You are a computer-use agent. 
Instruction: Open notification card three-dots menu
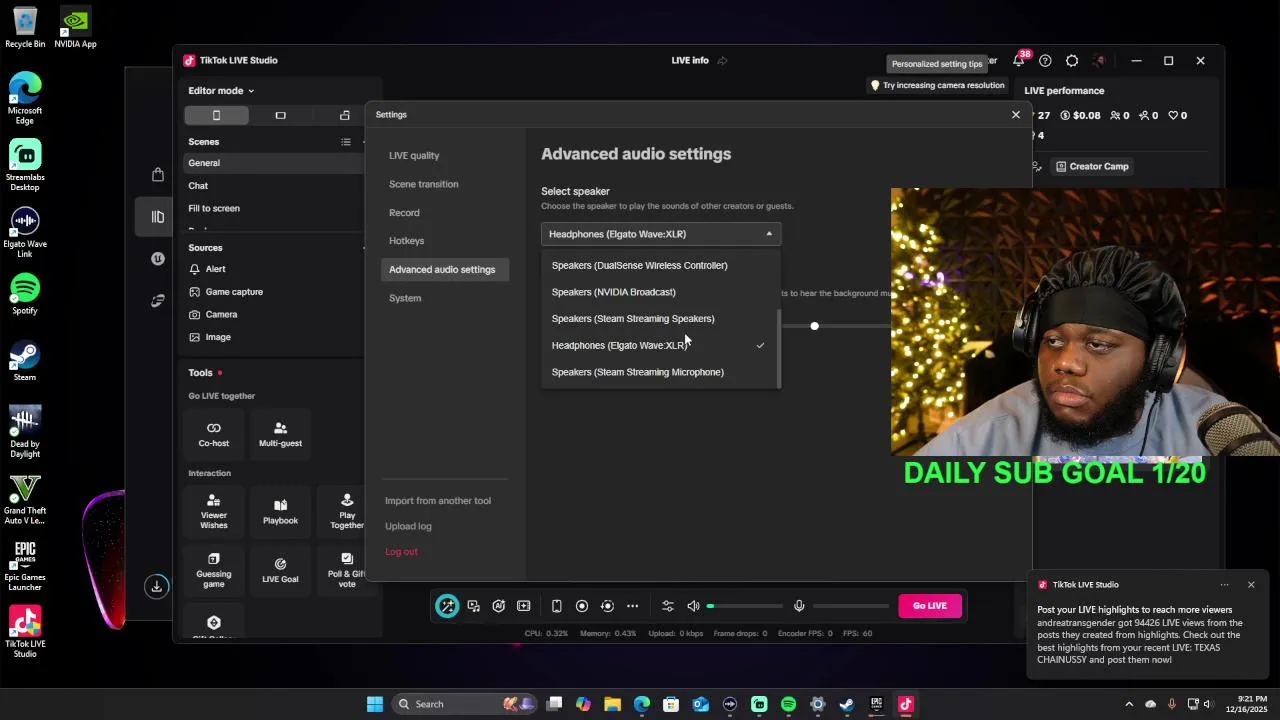[x=1224, y=585]
